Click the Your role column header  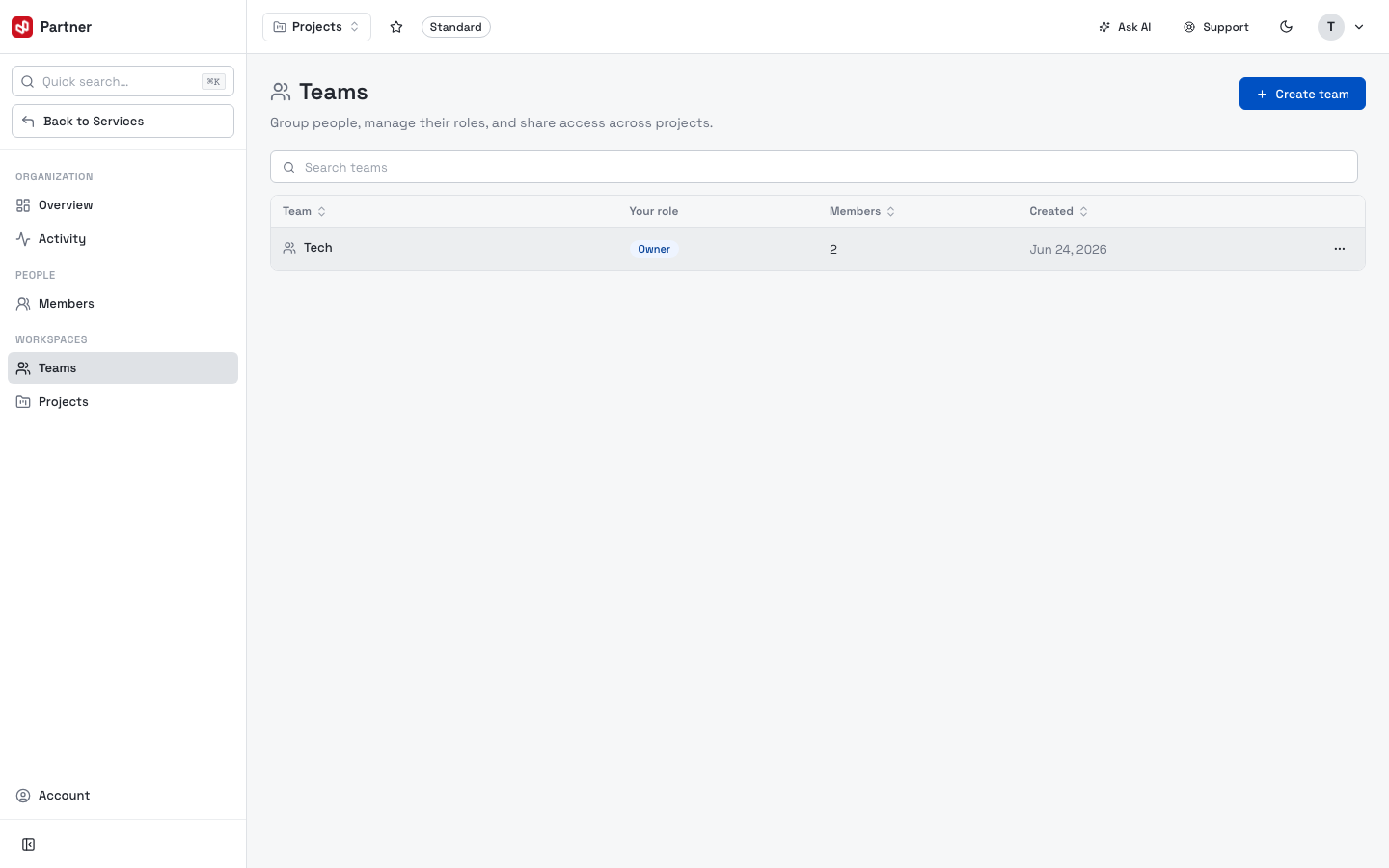(653, 211)
